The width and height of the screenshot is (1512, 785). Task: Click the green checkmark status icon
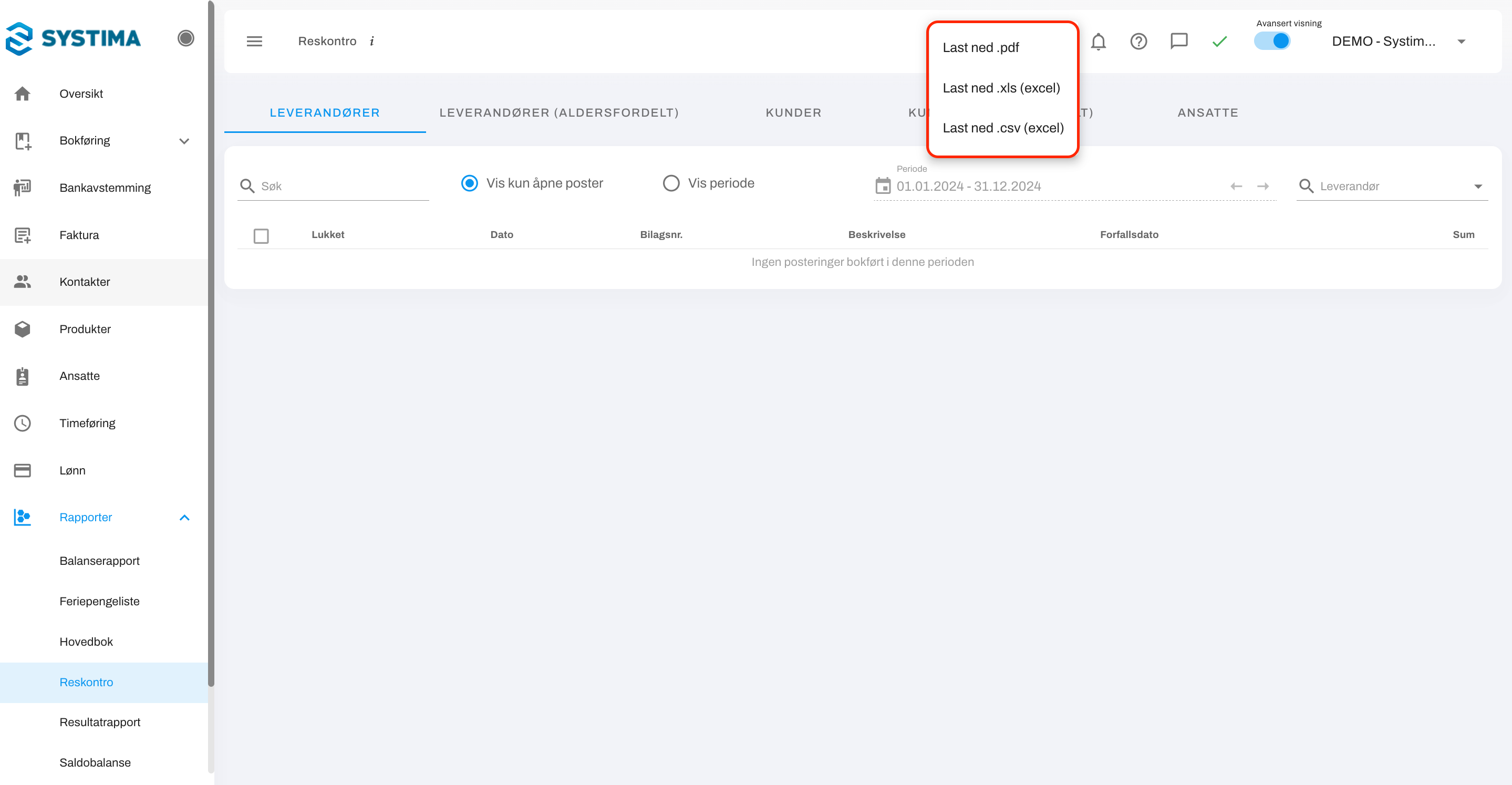coord(1220,41)
